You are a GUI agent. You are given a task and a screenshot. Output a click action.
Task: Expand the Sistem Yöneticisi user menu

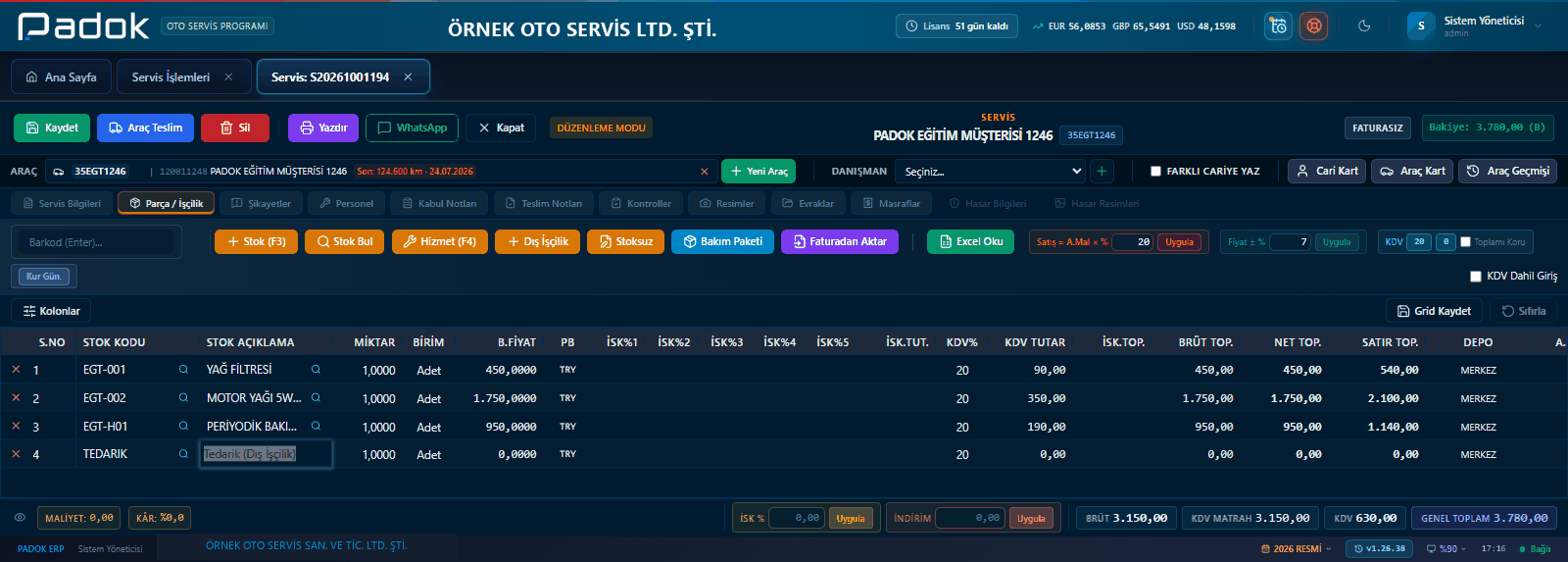pos(1476,26)
